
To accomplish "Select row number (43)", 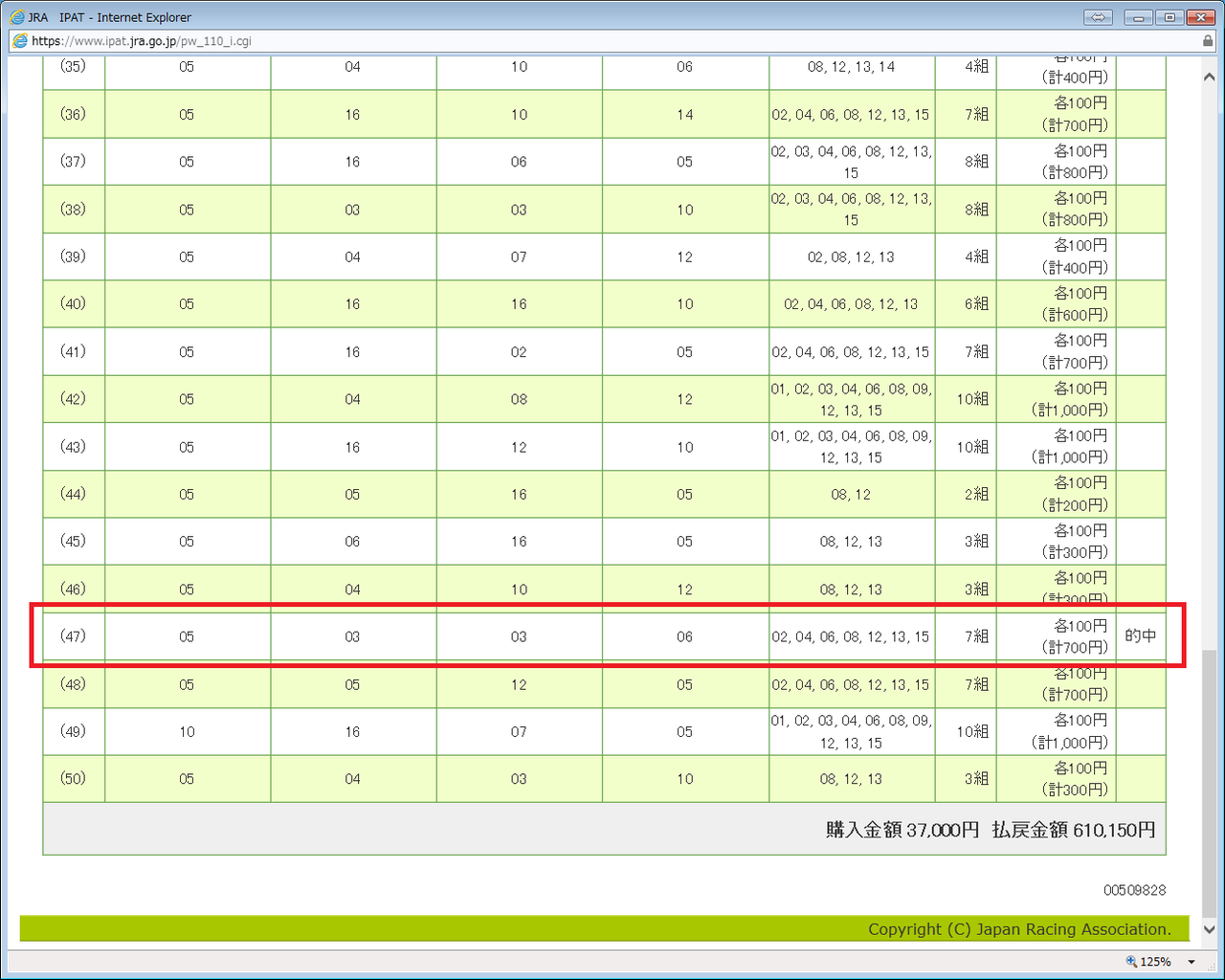I will coord(74,446).
